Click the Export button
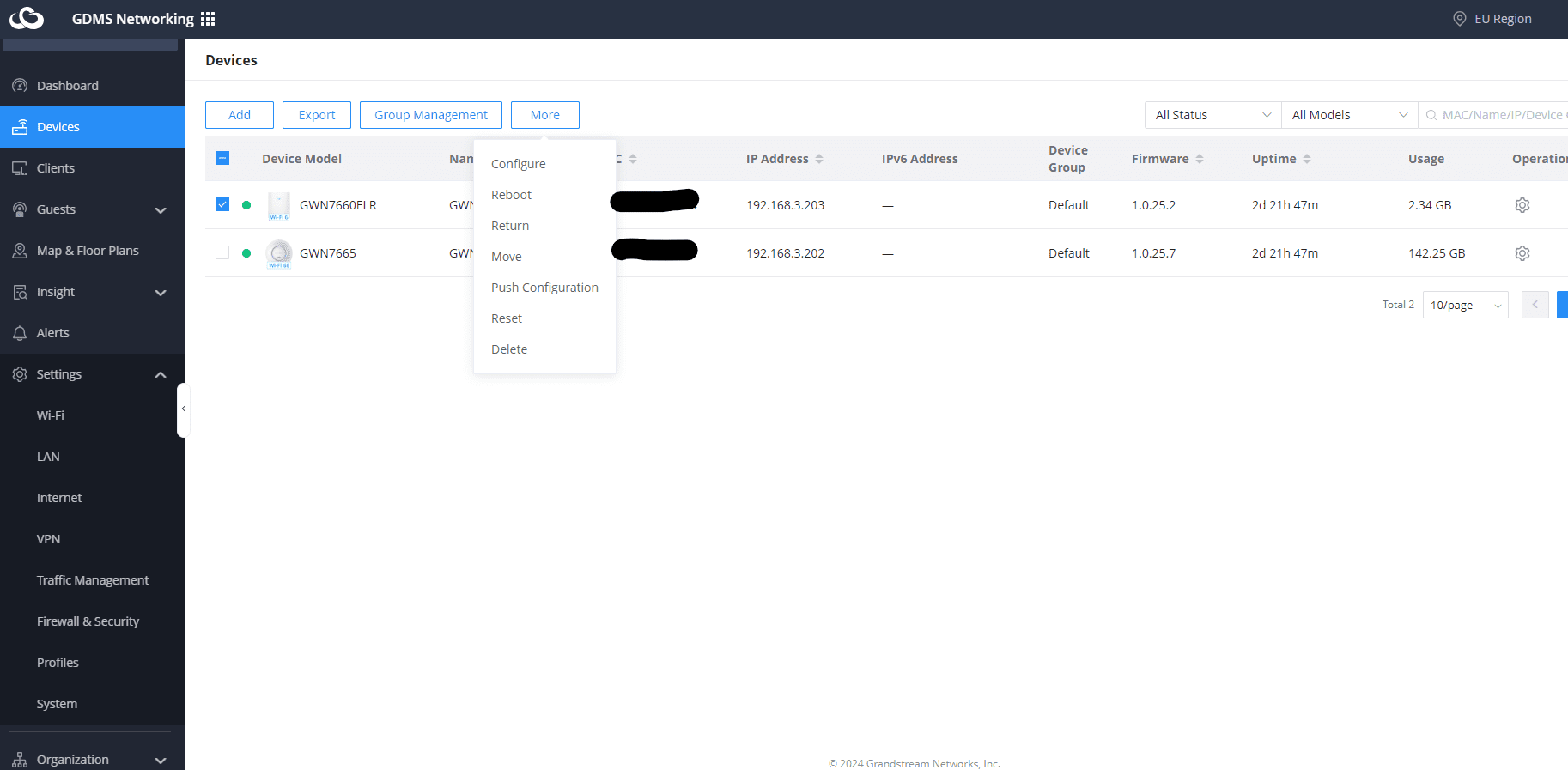This screenshot has width=1568, height=770. coord(317,115)
